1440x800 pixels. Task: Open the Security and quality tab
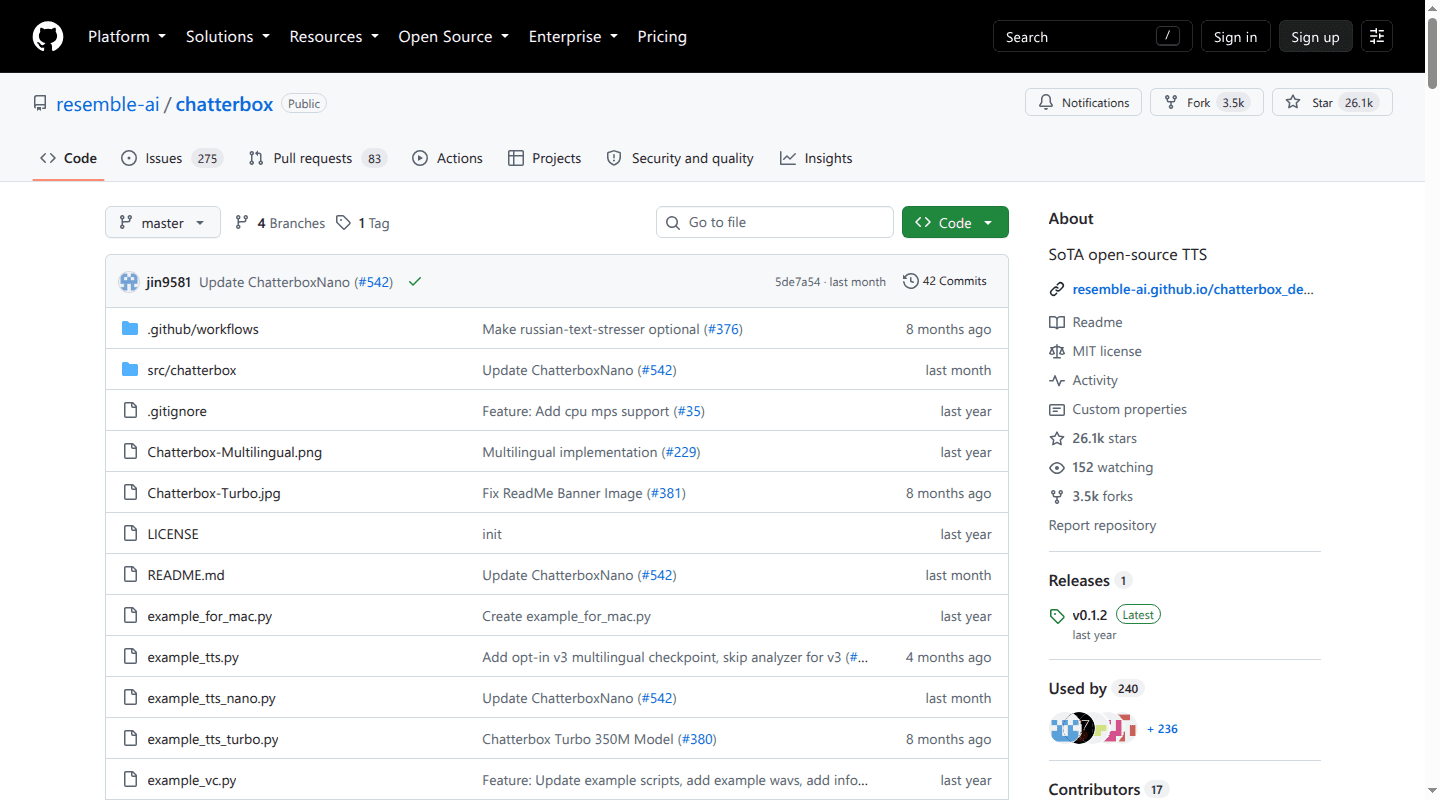680,158
